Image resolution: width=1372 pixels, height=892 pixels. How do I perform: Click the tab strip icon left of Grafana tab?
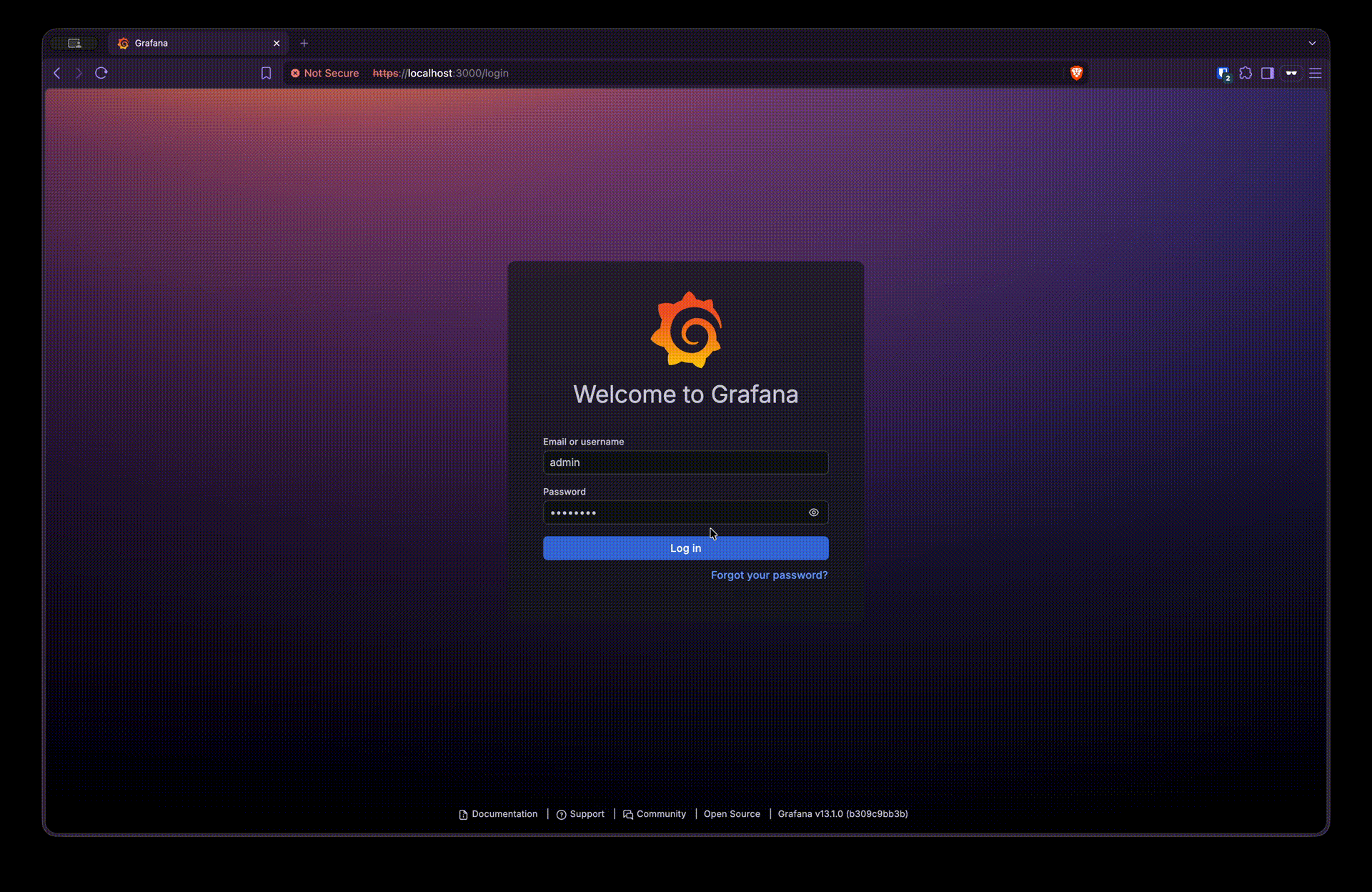[74, 43]
